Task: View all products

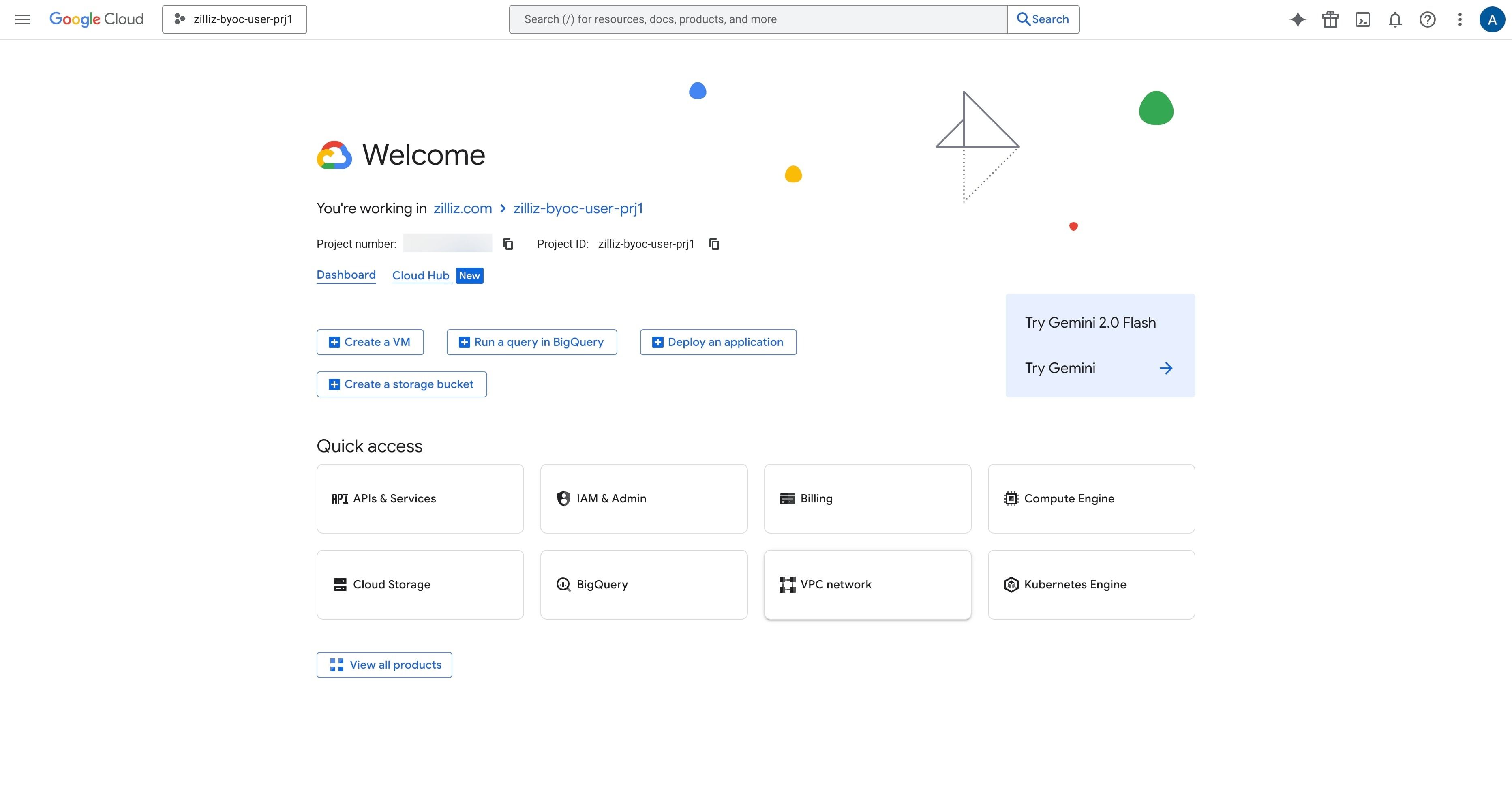Action: click(384, 665)
